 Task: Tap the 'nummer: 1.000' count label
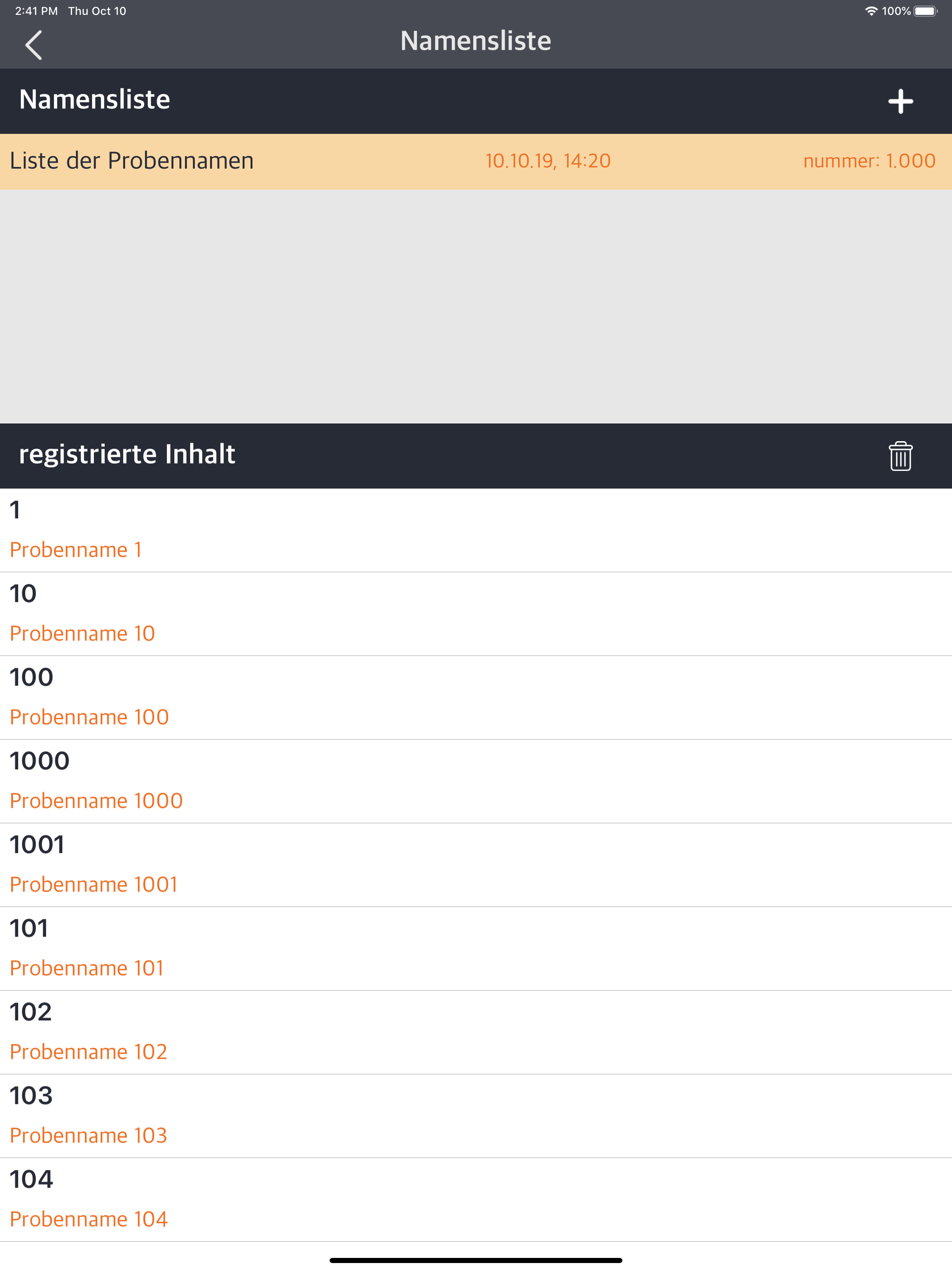[x=869, y=161]
